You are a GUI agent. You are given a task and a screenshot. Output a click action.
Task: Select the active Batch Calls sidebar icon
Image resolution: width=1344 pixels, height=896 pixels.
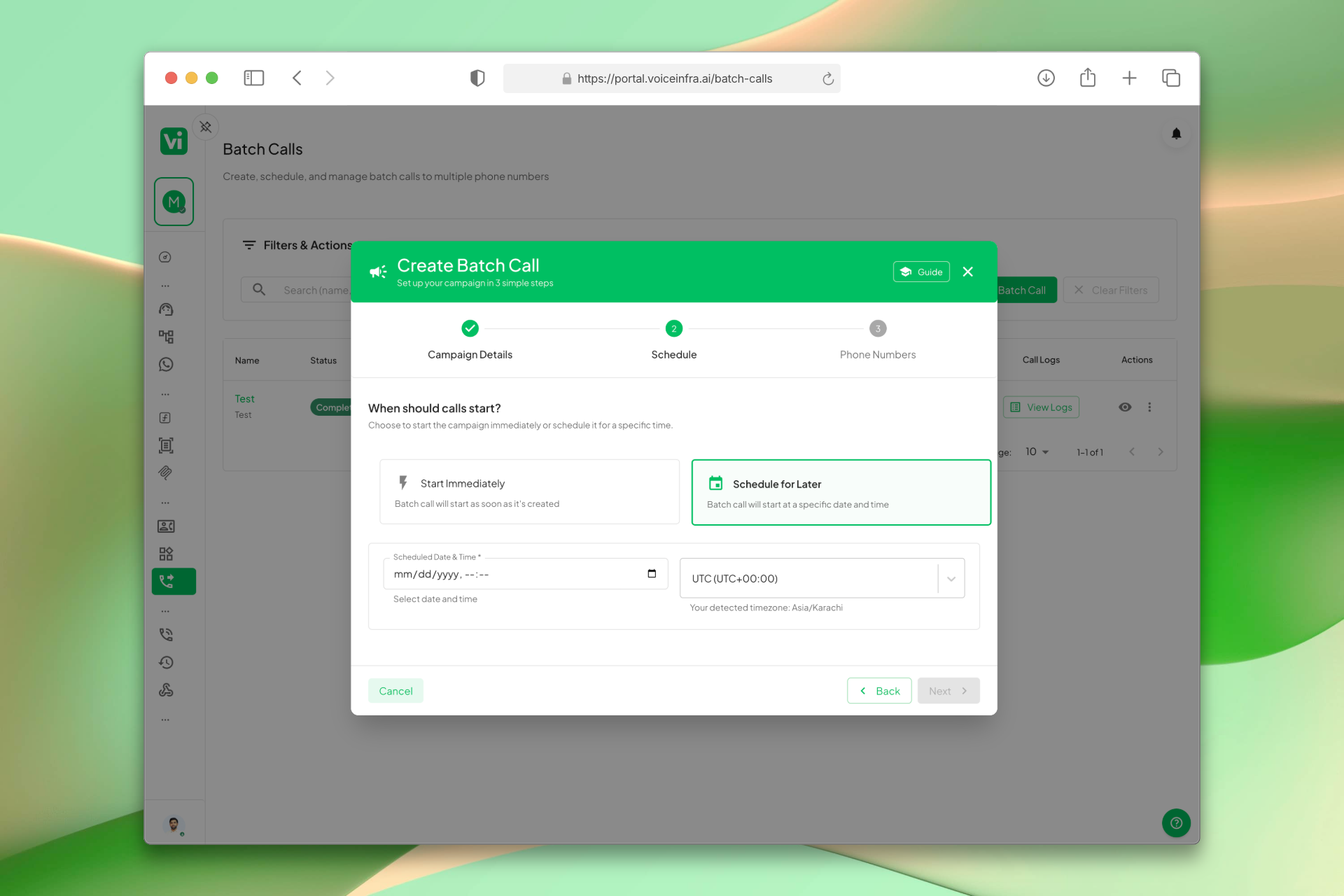tap(174, 581)
